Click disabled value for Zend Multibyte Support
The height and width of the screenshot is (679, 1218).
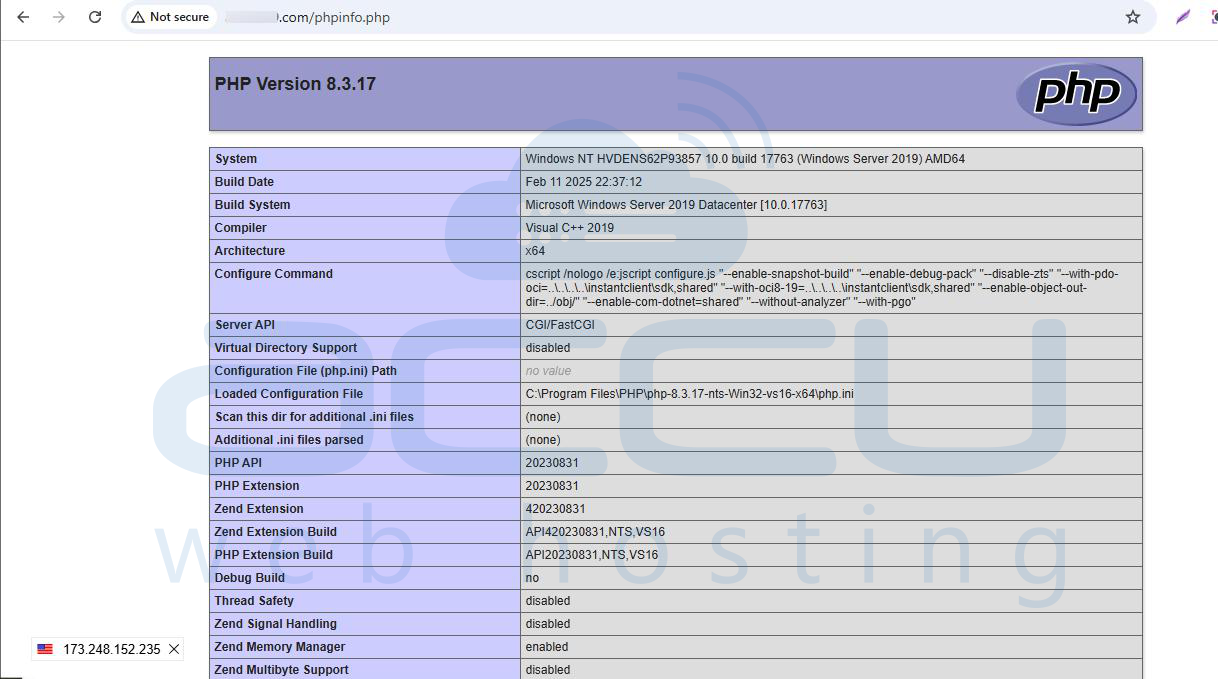(x=548, y=670)
